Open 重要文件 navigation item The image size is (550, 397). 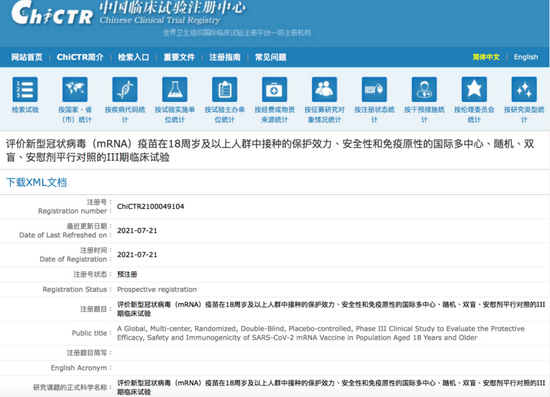(x=179, y=57)
